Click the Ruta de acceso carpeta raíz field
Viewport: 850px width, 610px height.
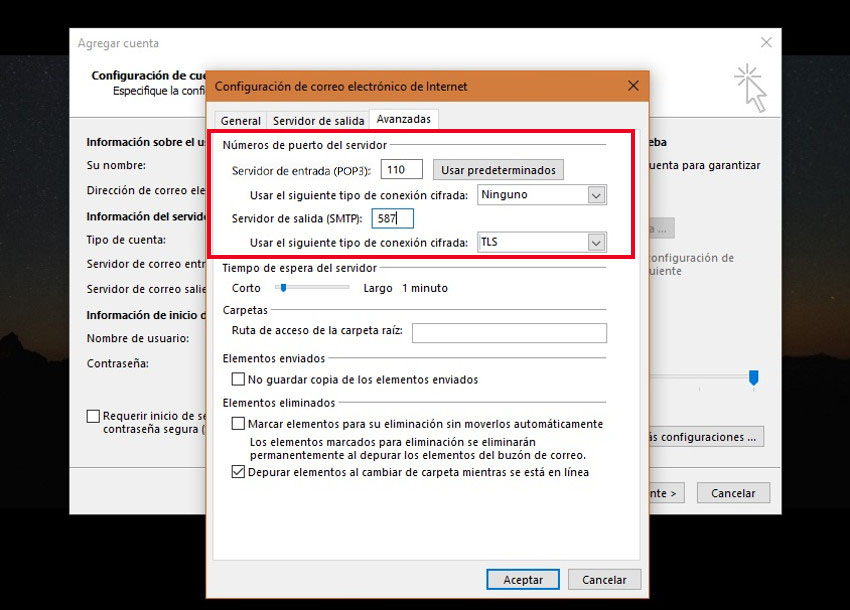coord(509,333)
